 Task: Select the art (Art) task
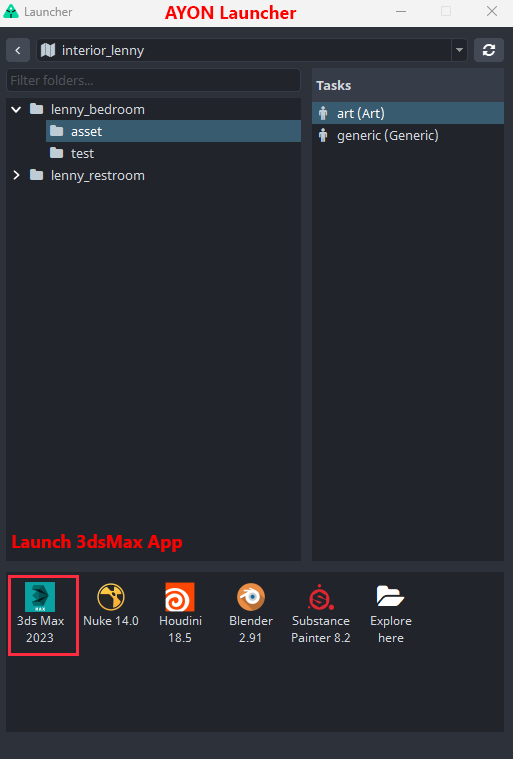[x=408, y=113]
